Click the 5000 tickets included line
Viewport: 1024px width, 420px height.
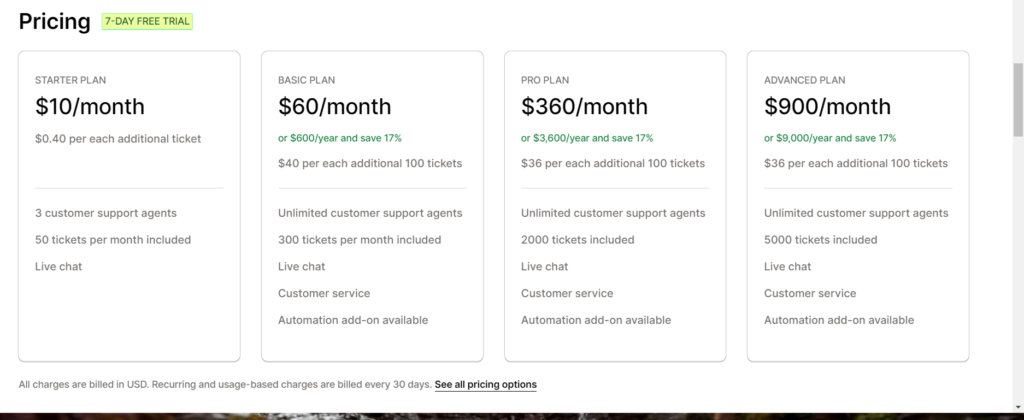[x=820, y=240]
